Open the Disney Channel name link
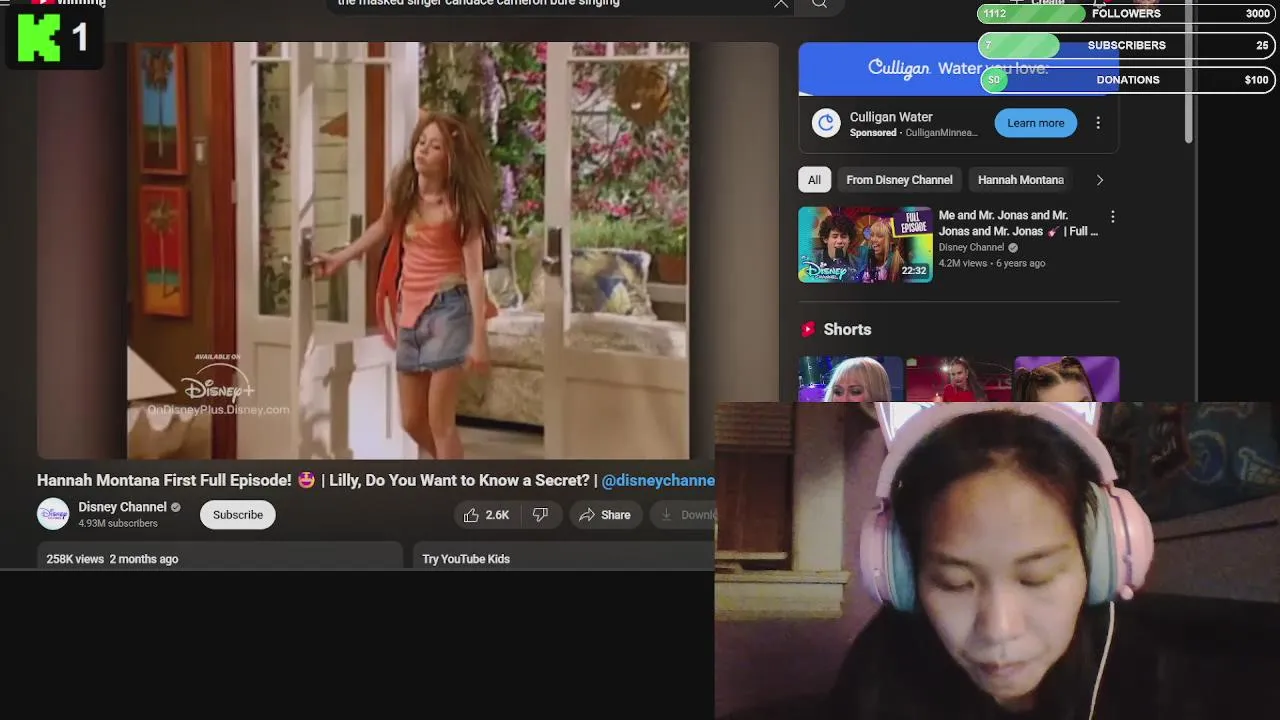The width and height of the screenshot is (1280, 720). click(x=122, y=507)
